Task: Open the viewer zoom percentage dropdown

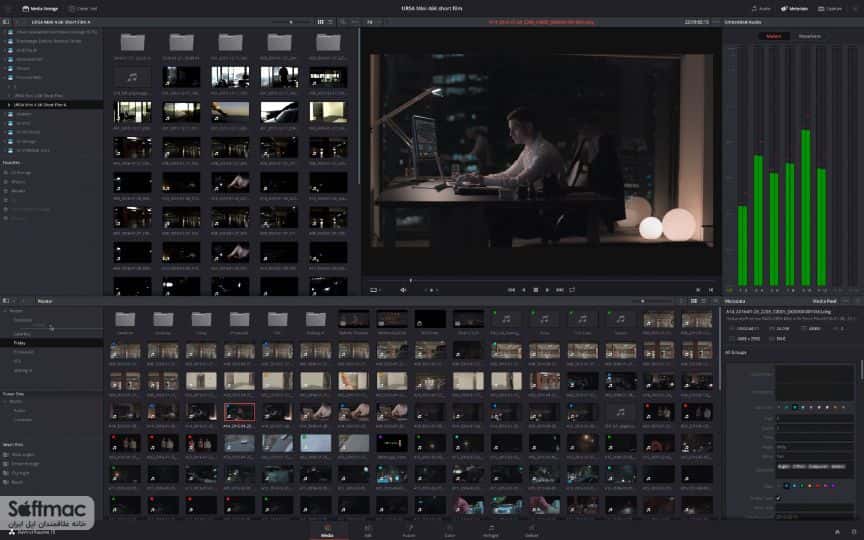Action: tap(371, 22)
